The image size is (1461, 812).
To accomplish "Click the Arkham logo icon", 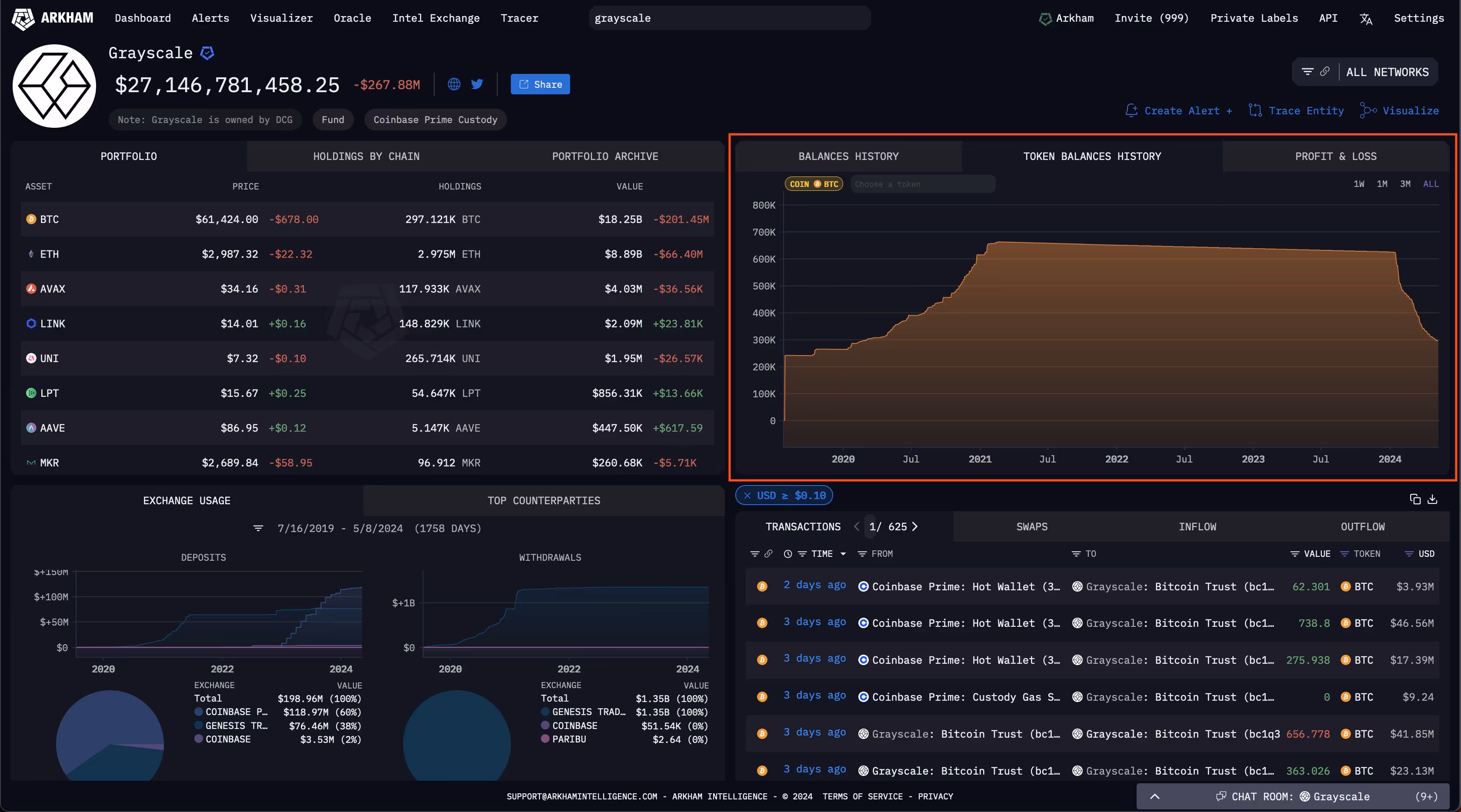I will coord(23,18).
